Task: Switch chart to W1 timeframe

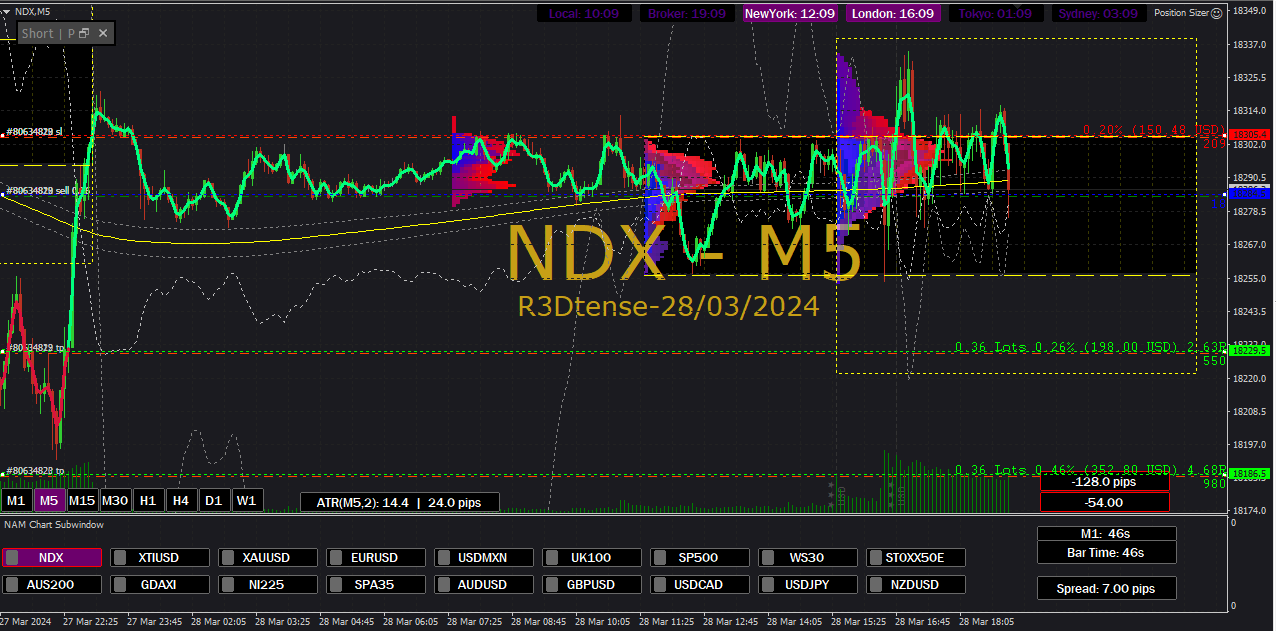Action: coord(247,500)
